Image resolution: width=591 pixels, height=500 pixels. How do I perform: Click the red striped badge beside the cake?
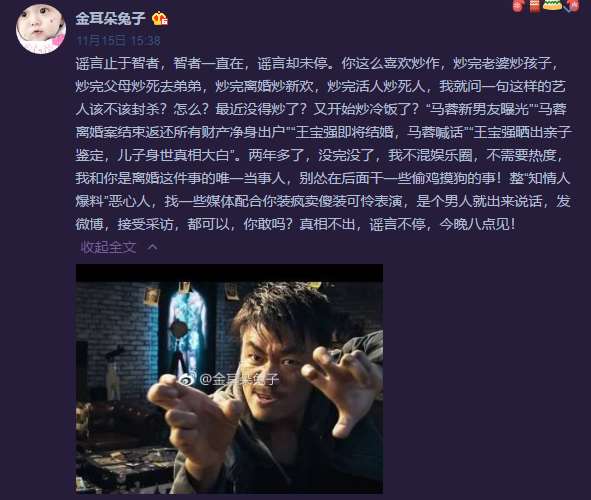pyautogui.click(x=534, y=6)
